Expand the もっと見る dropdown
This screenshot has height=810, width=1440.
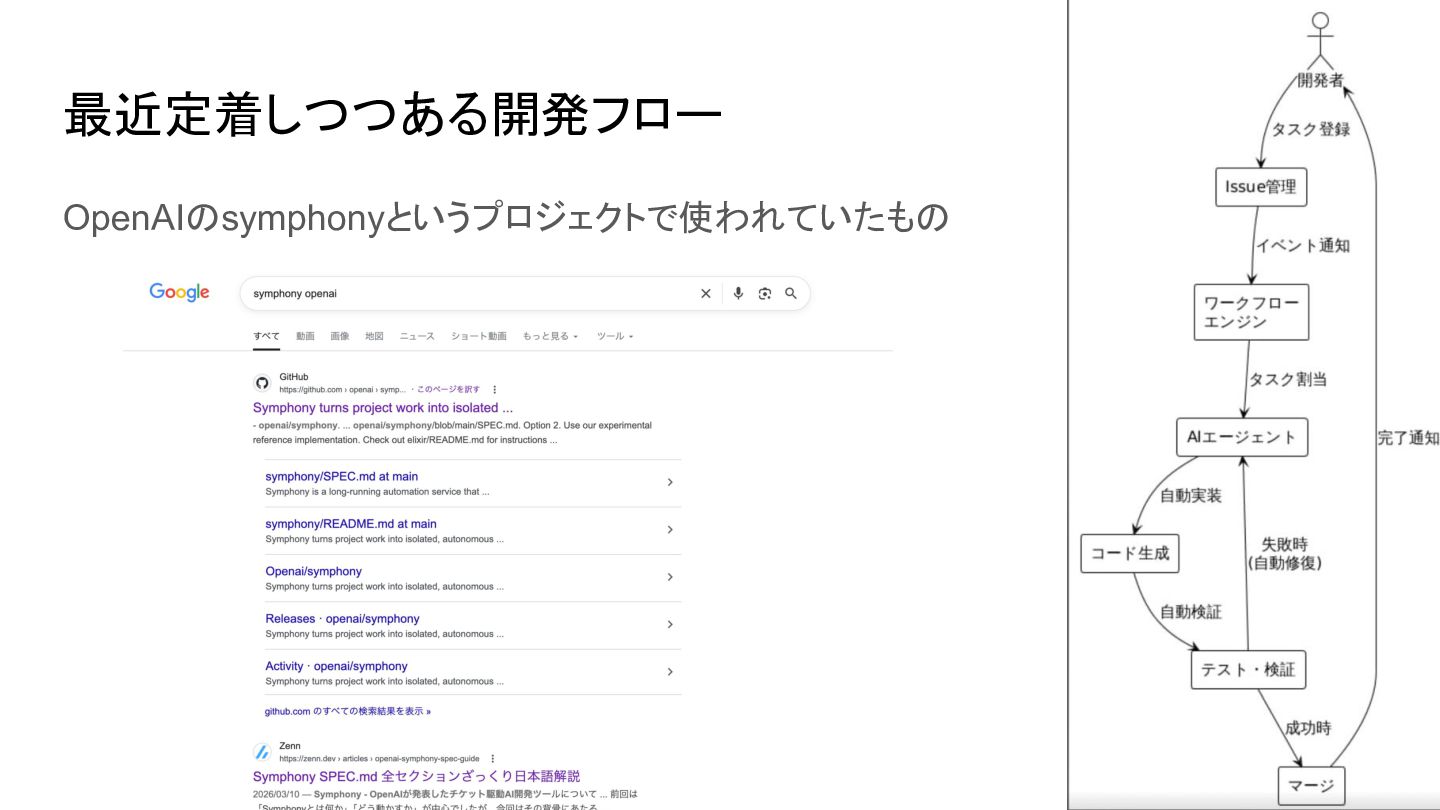pyautogui.click(x=550, y=336)
